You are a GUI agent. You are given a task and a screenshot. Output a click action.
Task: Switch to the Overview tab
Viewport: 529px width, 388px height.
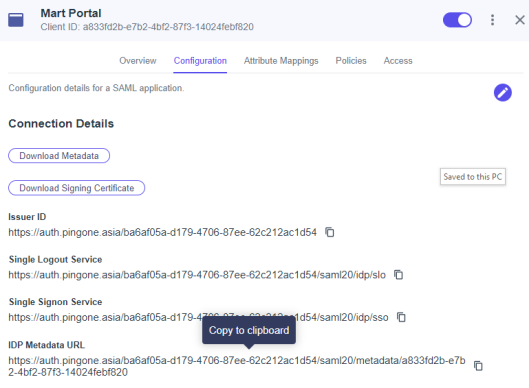[138, 61]
